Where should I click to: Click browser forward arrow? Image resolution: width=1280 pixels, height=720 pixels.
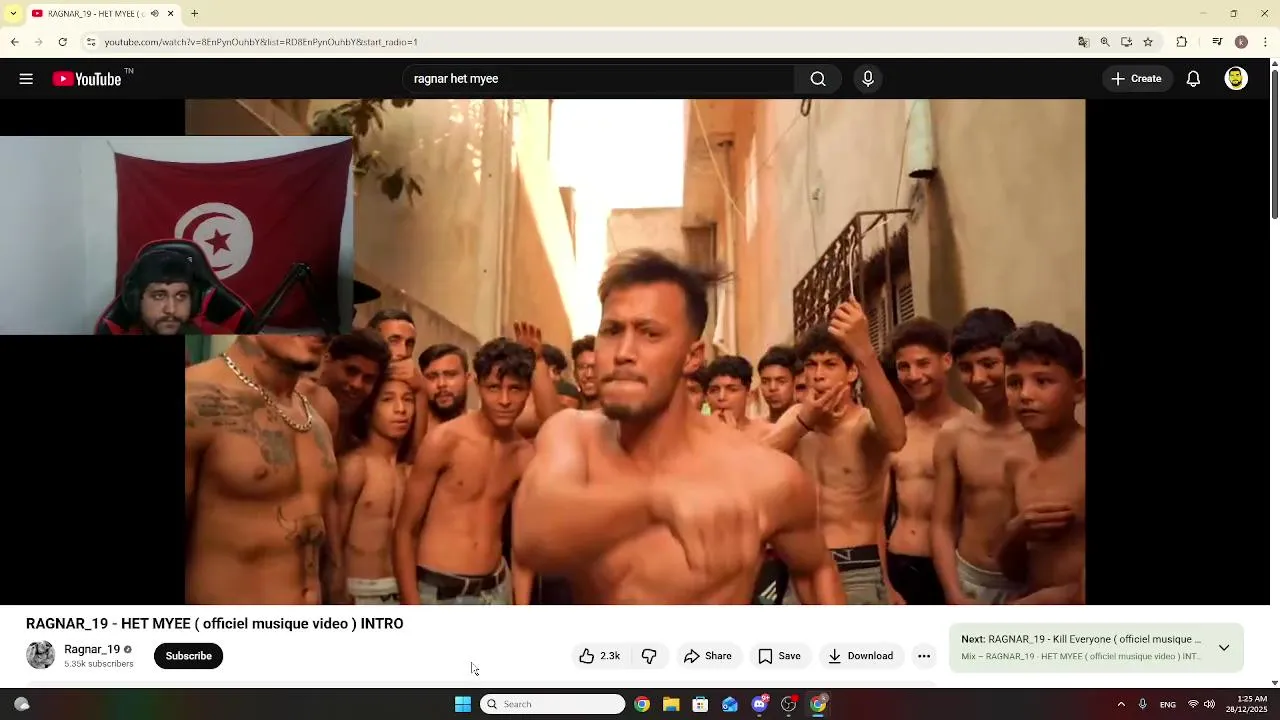click(x=38, y=42)
